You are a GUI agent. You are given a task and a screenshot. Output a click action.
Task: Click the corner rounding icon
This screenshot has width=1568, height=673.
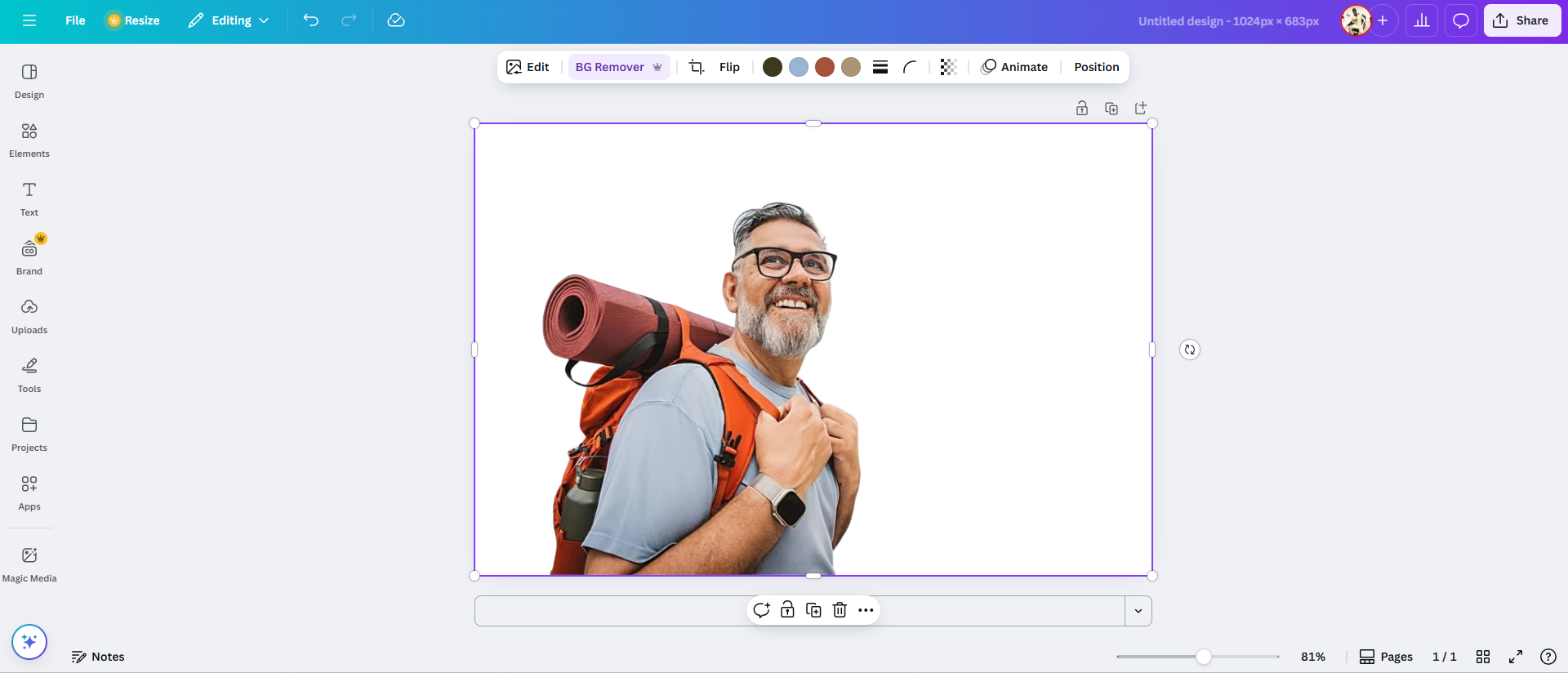point(910,67)
